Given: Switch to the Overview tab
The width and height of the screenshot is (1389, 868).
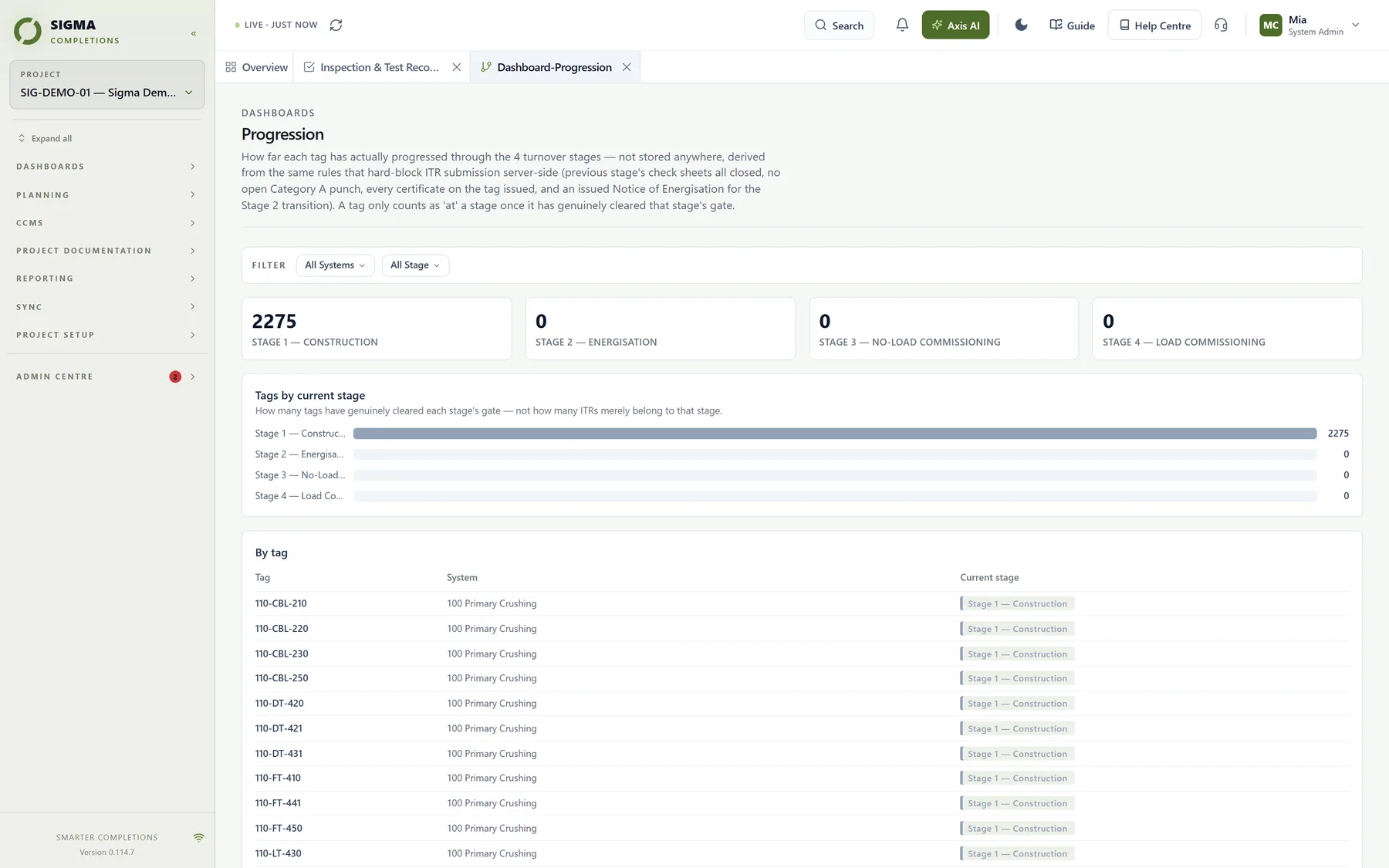Looking at the screenshot, I should click(x=256, y=67).
